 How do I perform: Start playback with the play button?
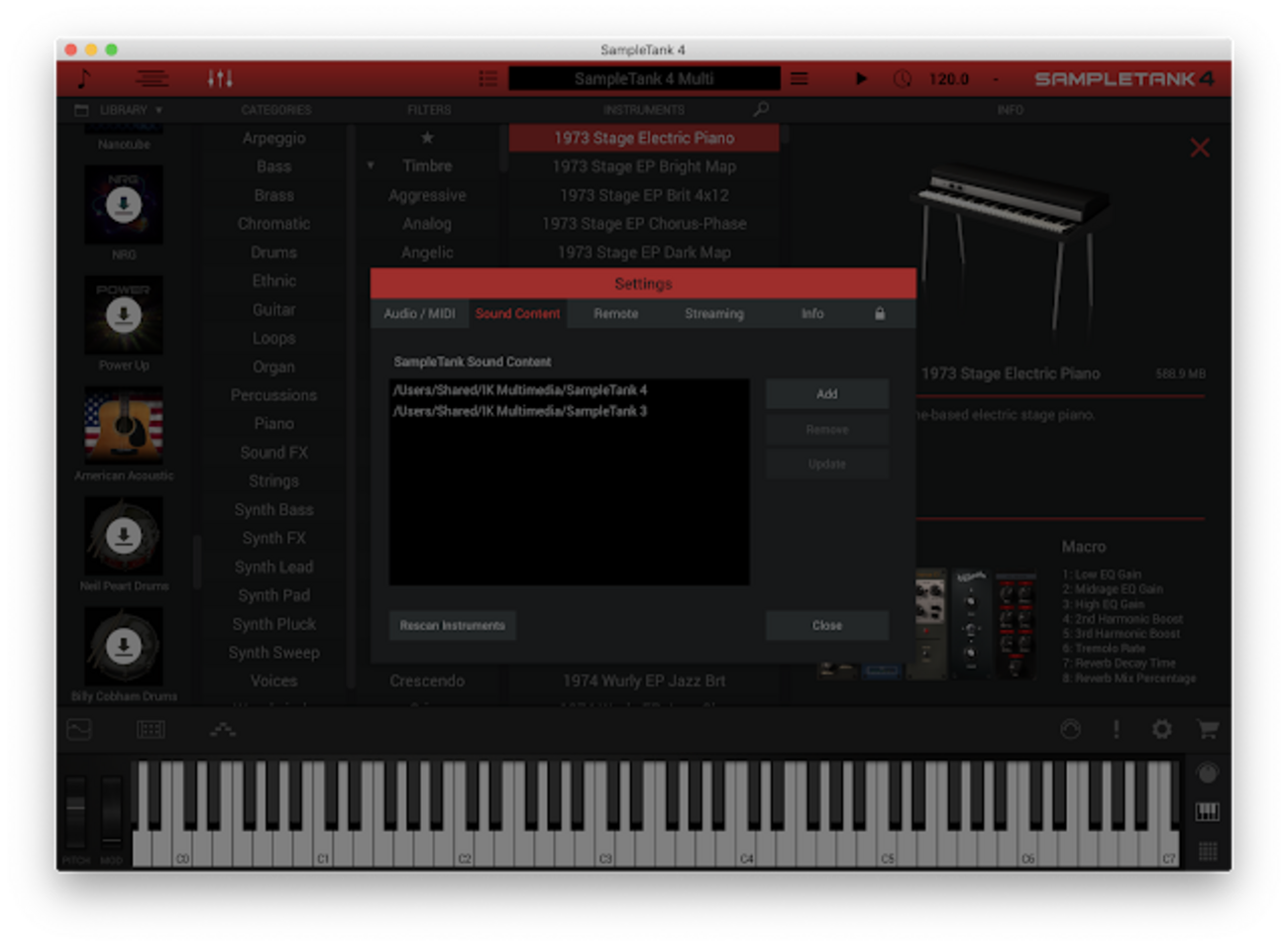tap(861, 78)
